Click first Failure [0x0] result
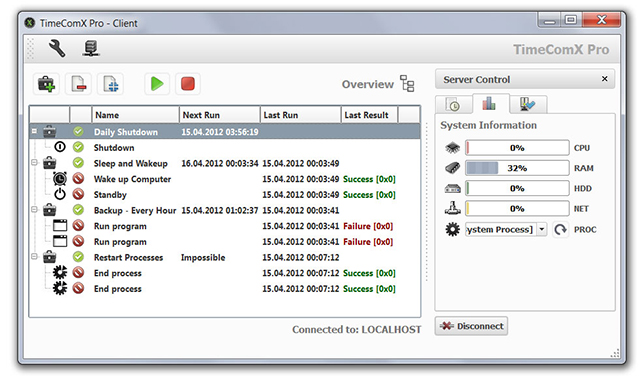 [x=368, y=226]
